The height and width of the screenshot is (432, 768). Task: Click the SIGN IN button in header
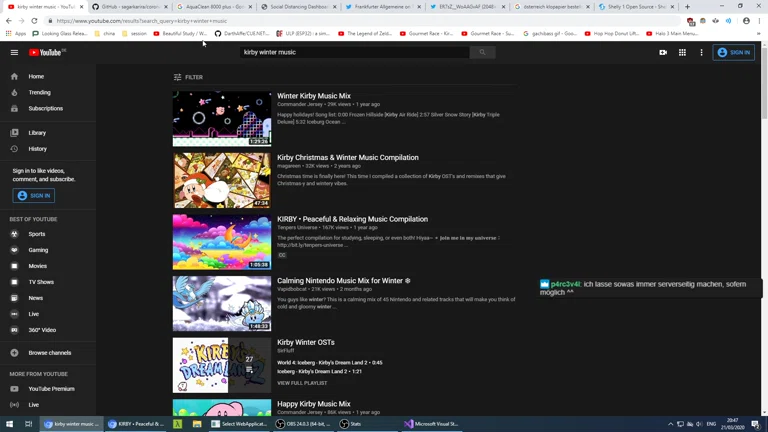tap(733, 52)
